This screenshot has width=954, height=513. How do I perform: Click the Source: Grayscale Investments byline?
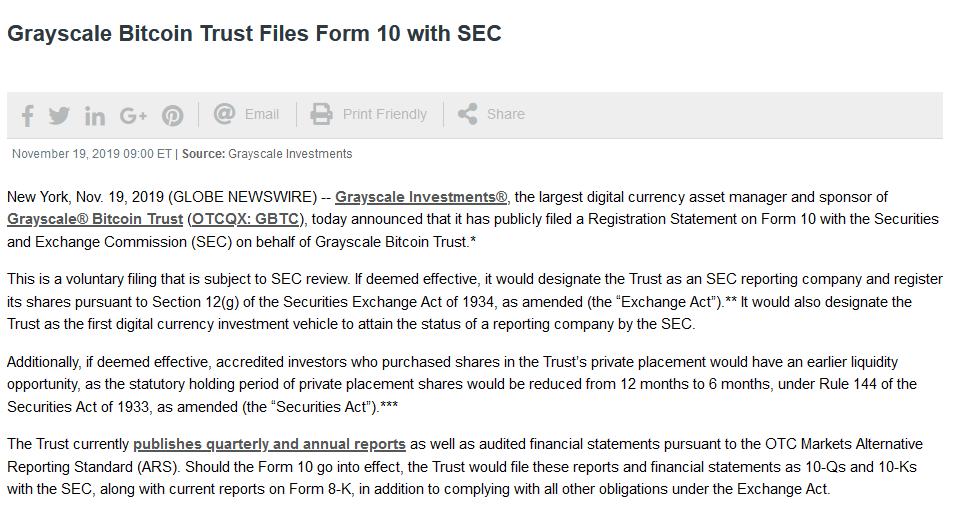[267, 154]
